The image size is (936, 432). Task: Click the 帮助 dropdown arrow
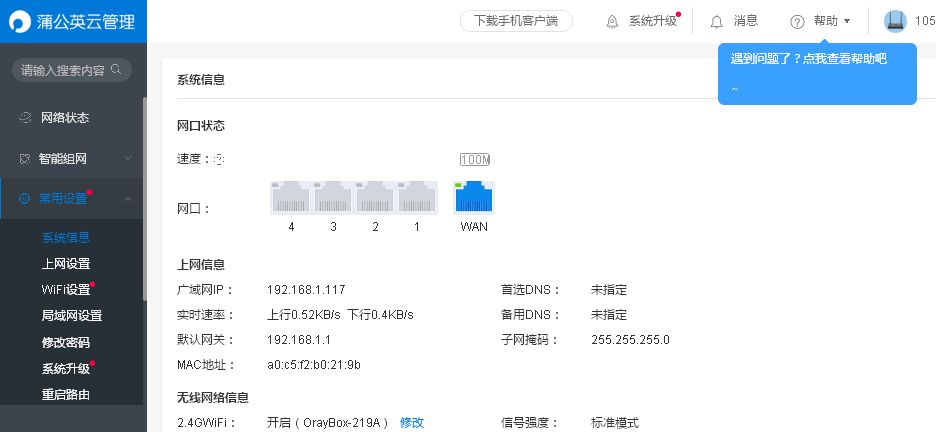[847, 21]
